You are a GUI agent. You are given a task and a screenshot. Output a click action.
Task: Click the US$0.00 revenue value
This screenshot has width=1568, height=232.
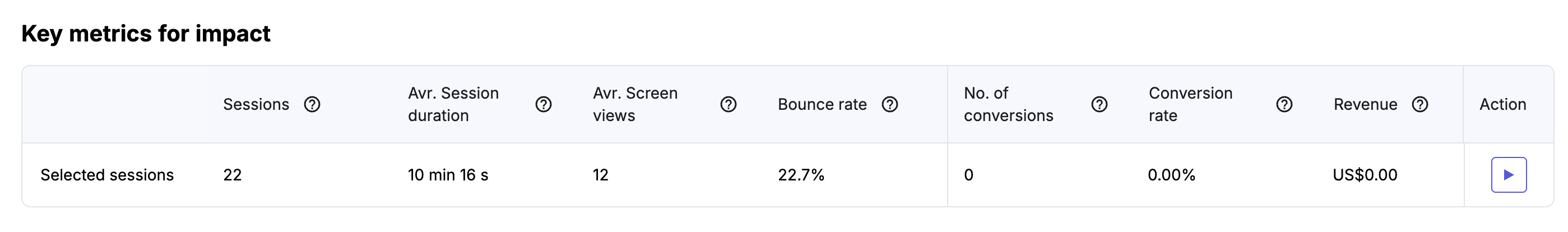tap(1365, 175)
